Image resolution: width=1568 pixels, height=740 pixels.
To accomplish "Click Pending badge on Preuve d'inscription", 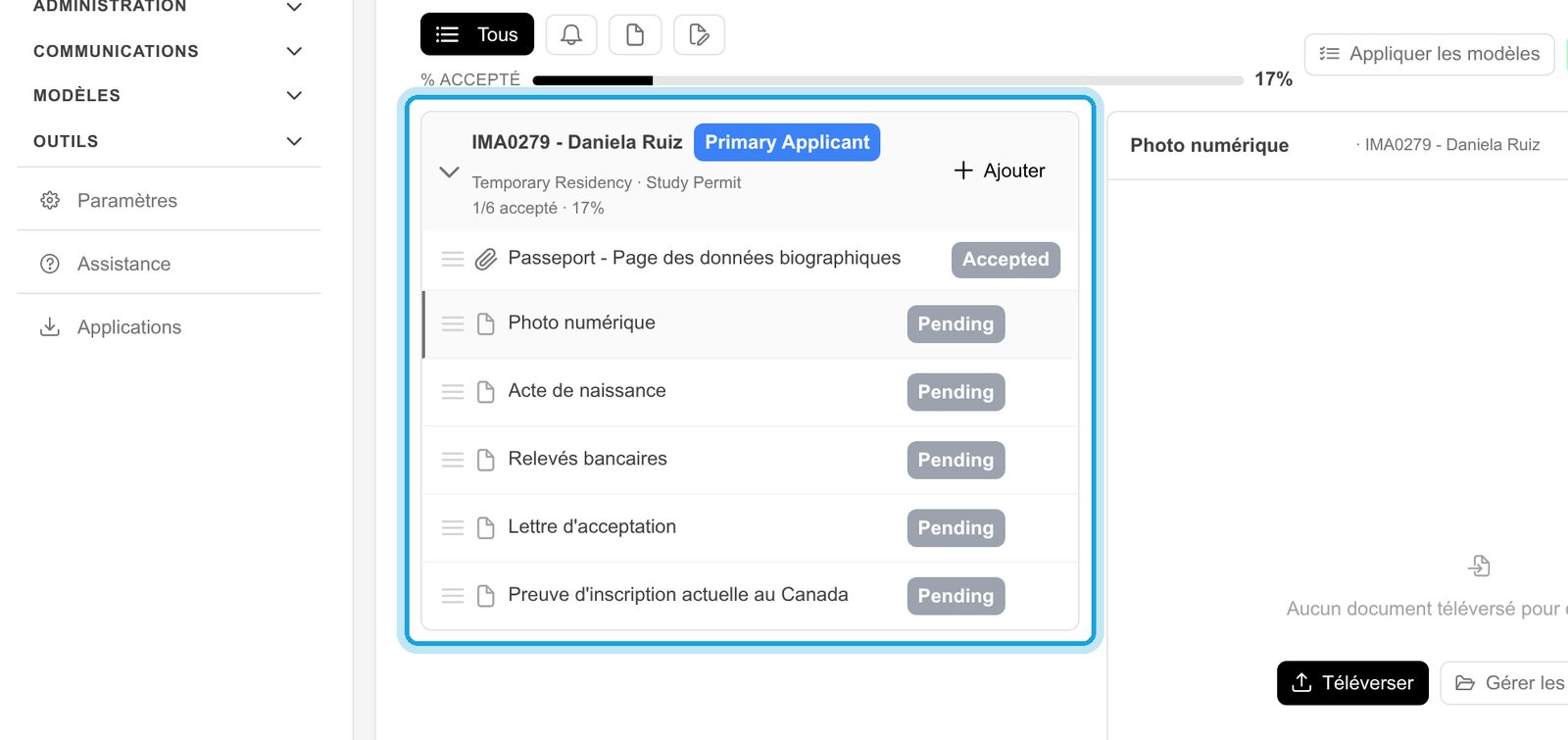I will [955, 596].
